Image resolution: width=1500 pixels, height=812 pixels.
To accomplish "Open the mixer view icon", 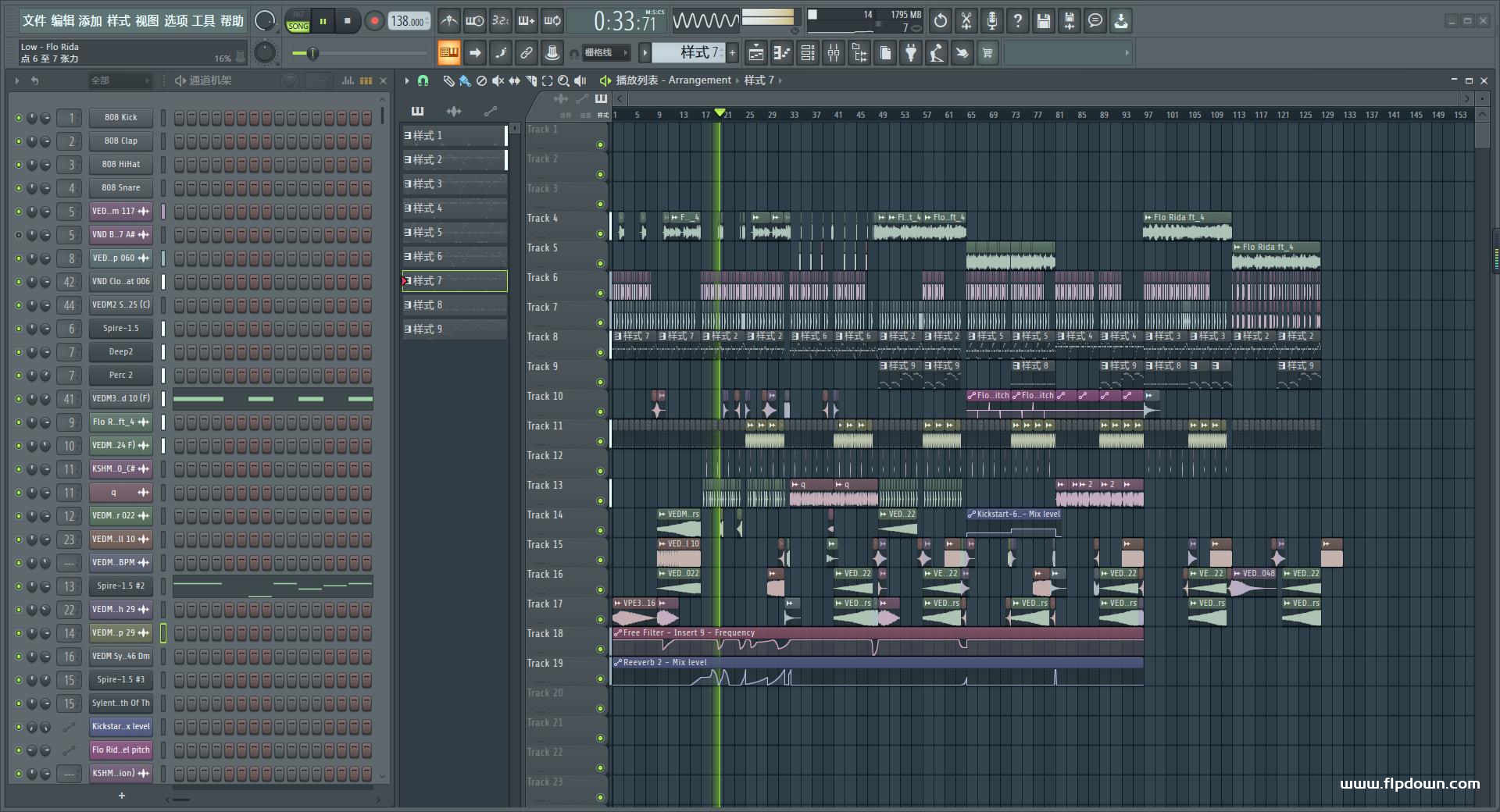I will [x=834, y=53].
